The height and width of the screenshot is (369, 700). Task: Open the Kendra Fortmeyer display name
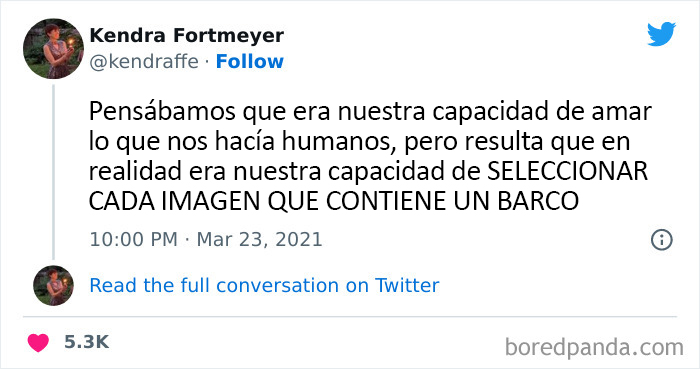point(187,35)
